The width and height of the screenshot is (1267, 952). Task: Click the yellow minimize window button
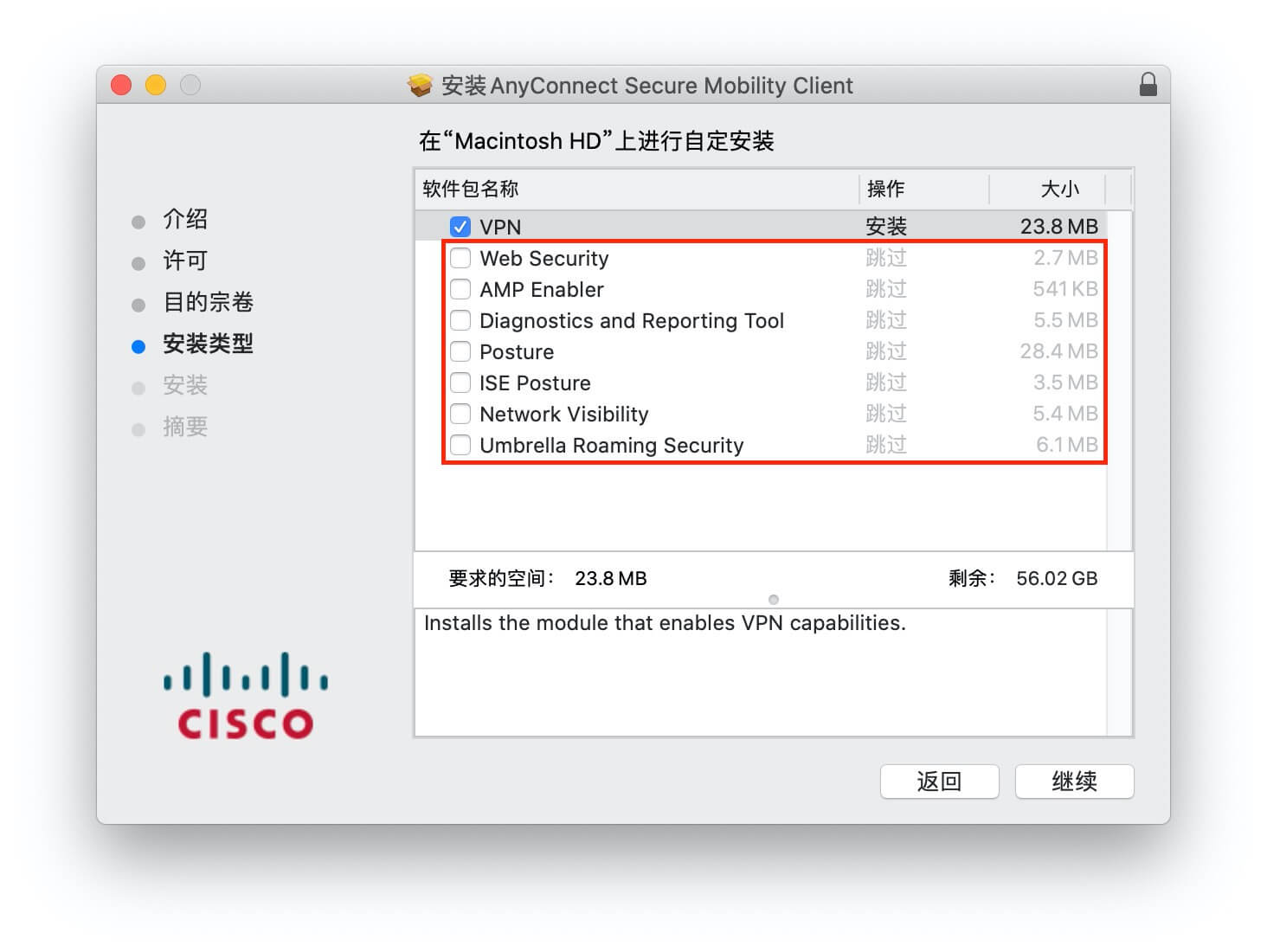pyautogui.click(x=156, y=85)
